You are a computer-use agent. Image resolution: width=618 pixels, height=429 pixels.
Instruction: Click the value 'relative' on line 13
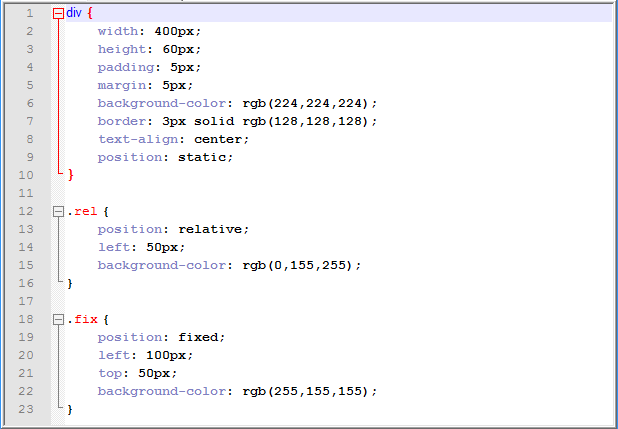click(210, 229)
